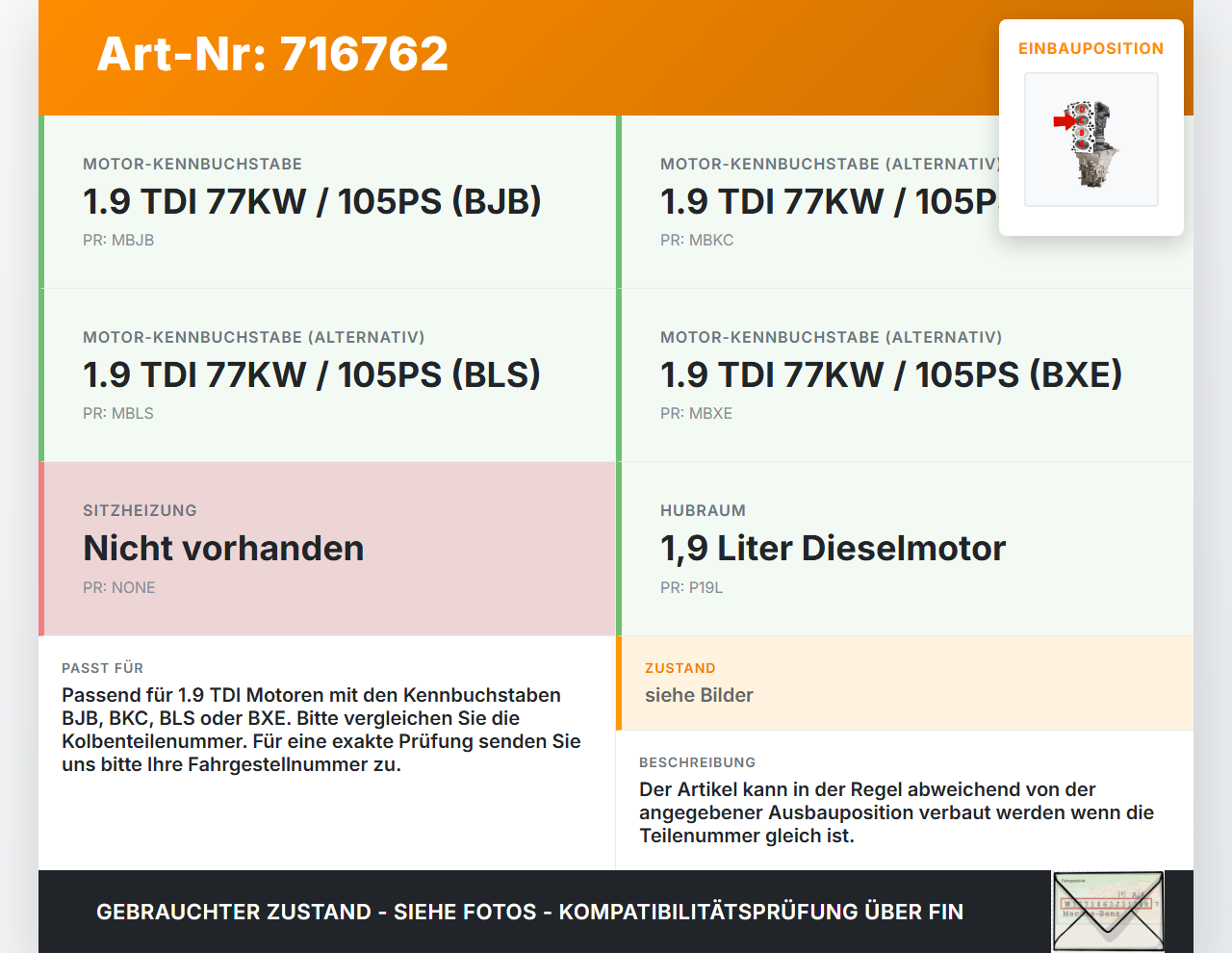
Task: Click the envelope document image in footer
Action: pyautogui.click(x=1109, y=912)
